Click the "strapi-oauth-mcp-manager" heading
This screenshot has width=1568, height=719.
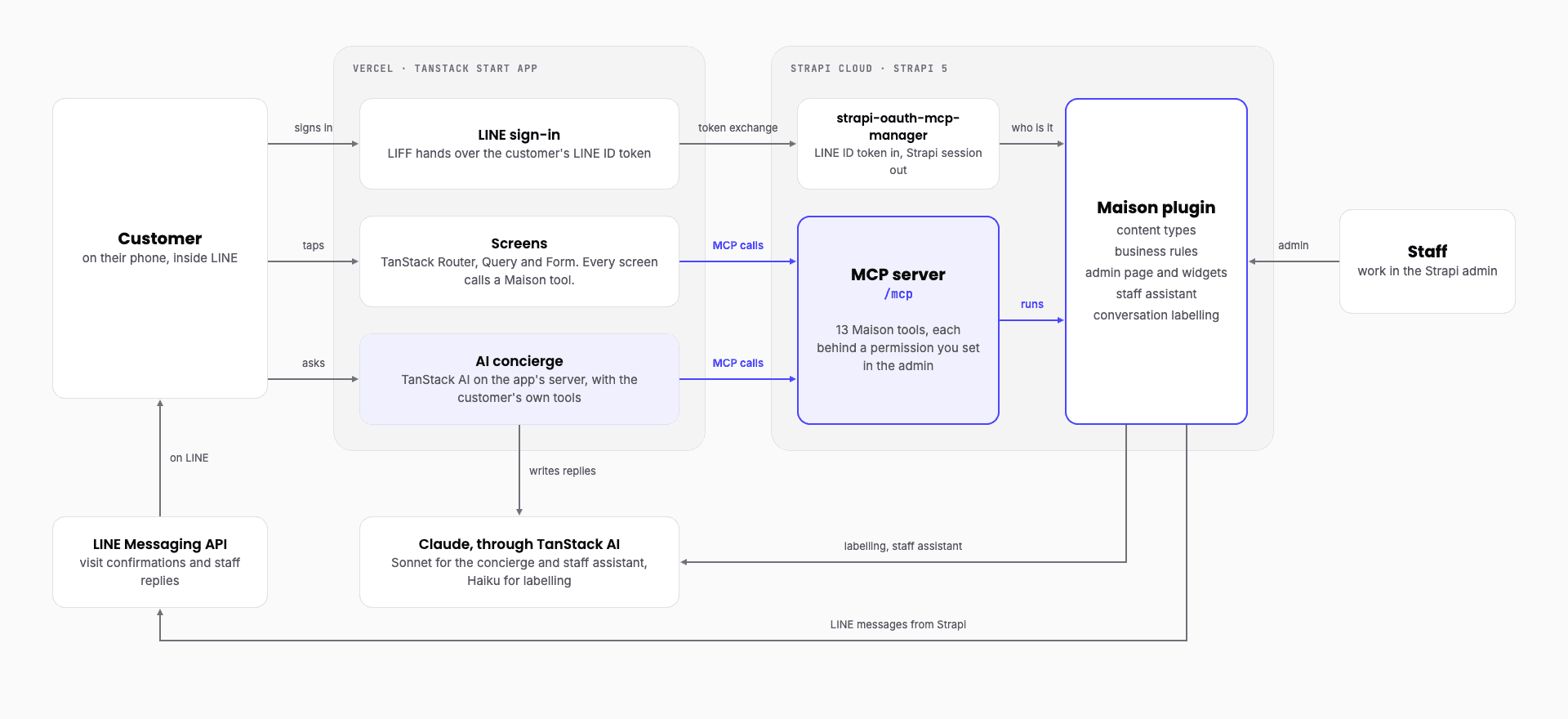(898, 127)
